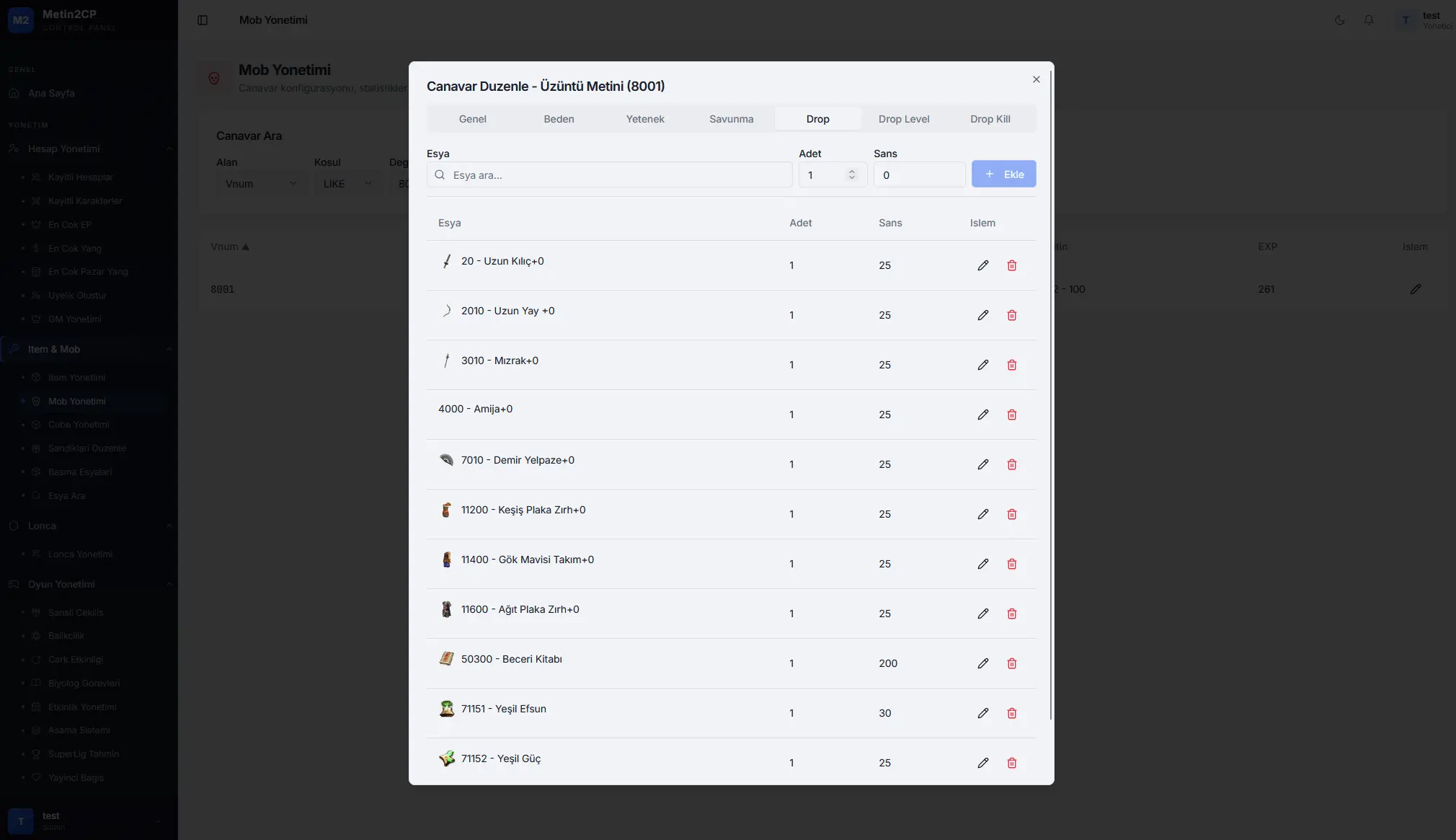Switch to the Savunma tab

pyautogui.click(x=731, y=119)
